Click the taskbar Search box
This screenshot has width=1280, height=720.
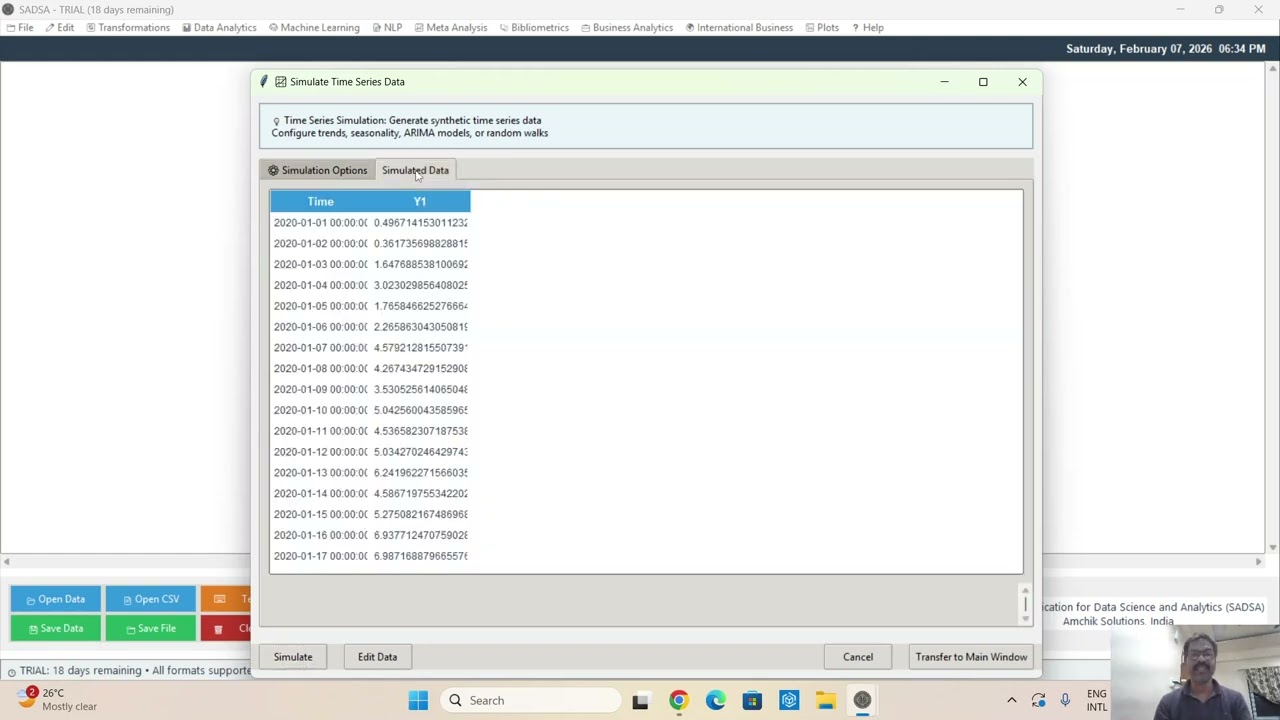530,700
